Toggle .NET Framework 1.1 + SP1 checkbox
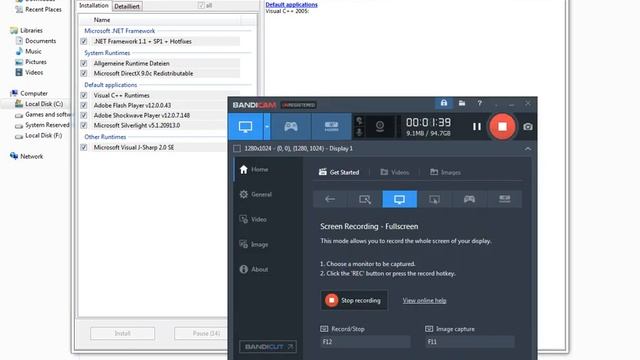The height and width of the screenshot is (360, 640). point(84,41)
